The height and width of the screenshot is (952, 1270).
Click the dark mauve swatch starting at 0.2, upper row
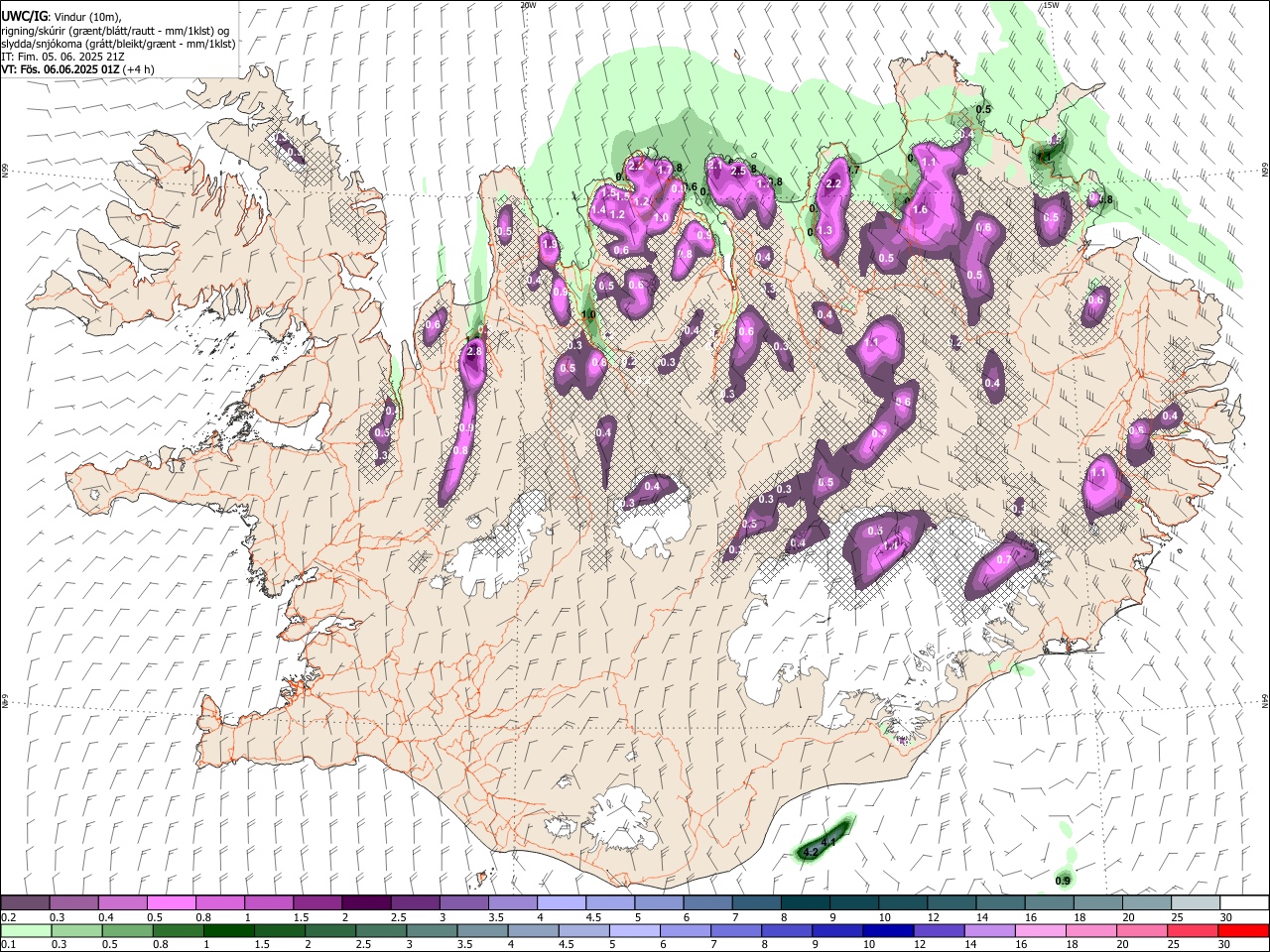coord(26,903)
